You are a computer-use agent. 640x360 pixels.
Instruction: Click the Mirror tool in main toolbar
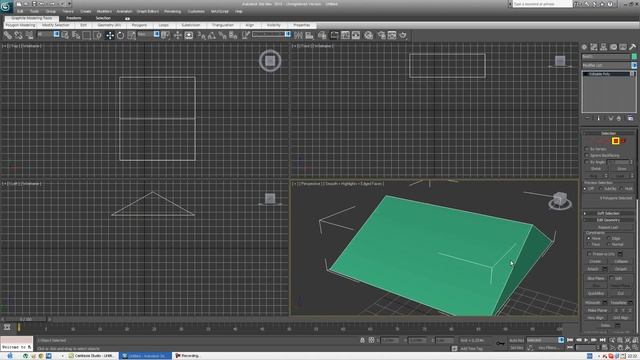pos(298,36)
